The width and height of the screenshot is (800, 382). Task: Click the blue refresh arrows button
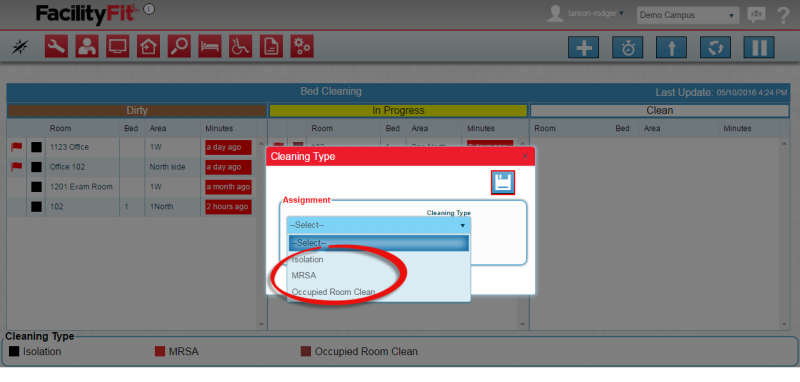coord(715,47)
